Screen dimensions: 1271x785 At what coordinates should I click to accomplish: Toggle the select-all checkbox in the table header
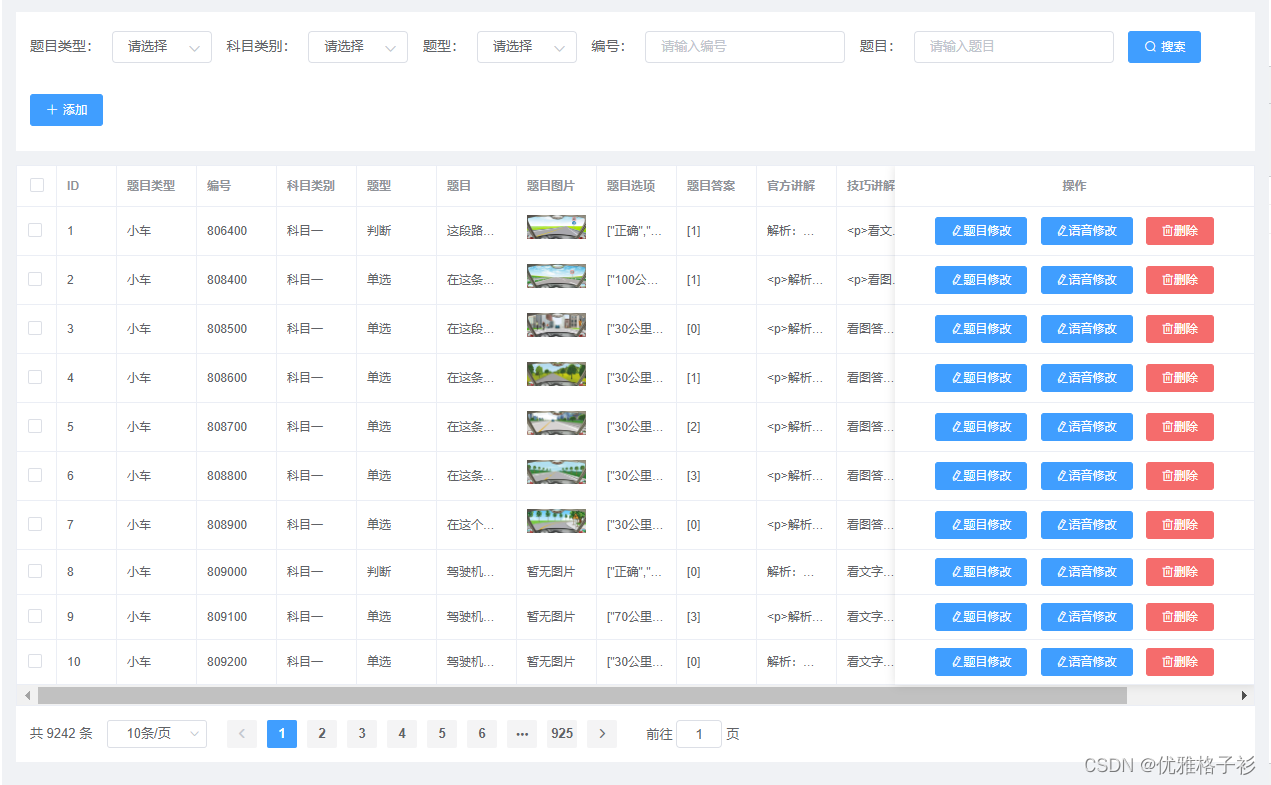tap(36, 185)
